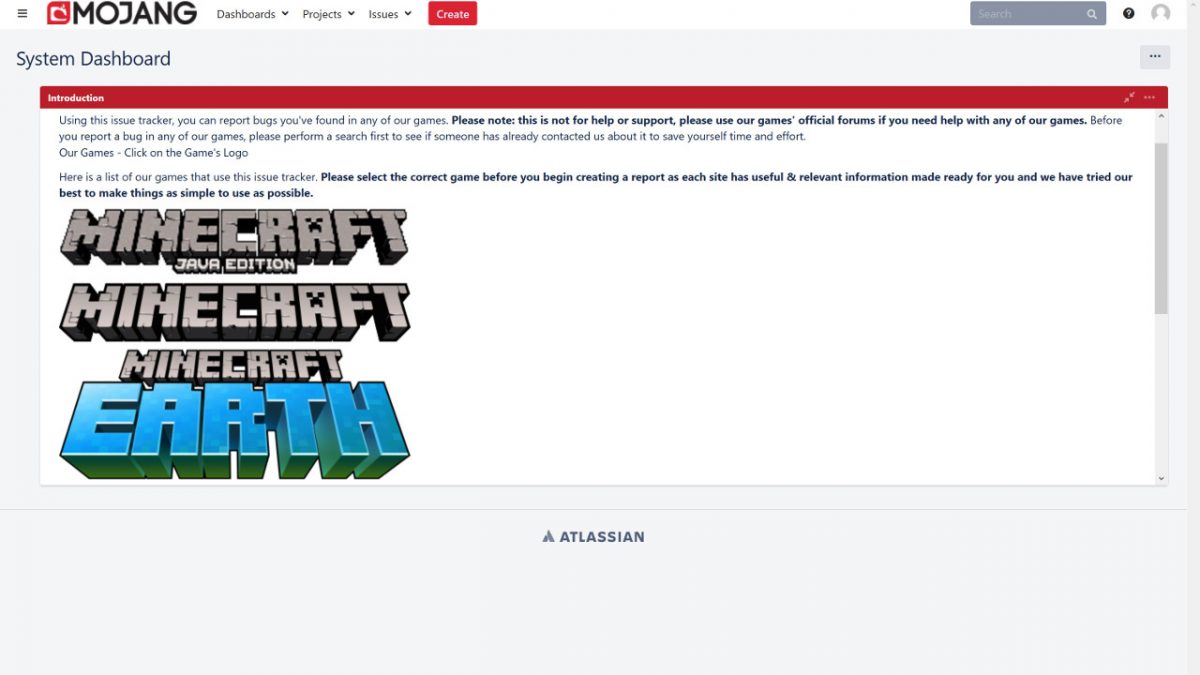Toggle the Introduction gadget maximize arrows

(1129, 97)
